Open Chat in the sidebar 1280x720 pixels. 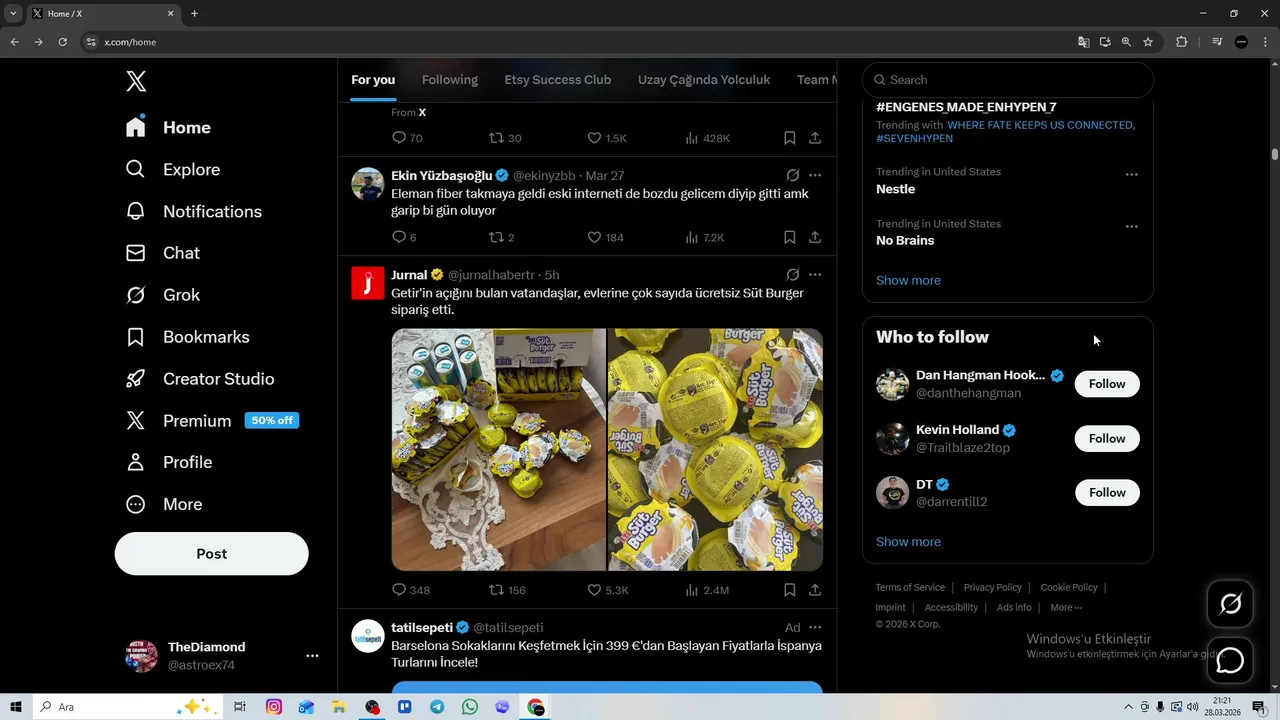(x=162, y=254)
